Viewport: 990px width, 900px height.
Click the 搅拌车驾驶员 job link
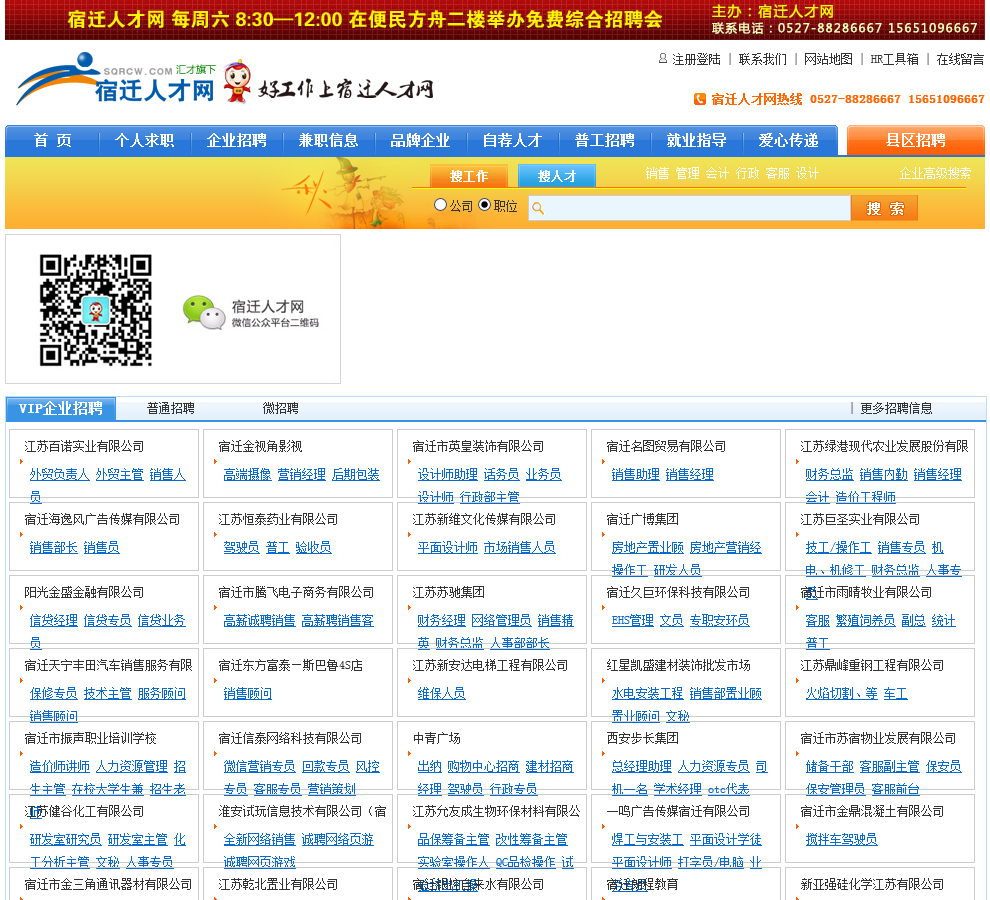(x=841, y=839)
